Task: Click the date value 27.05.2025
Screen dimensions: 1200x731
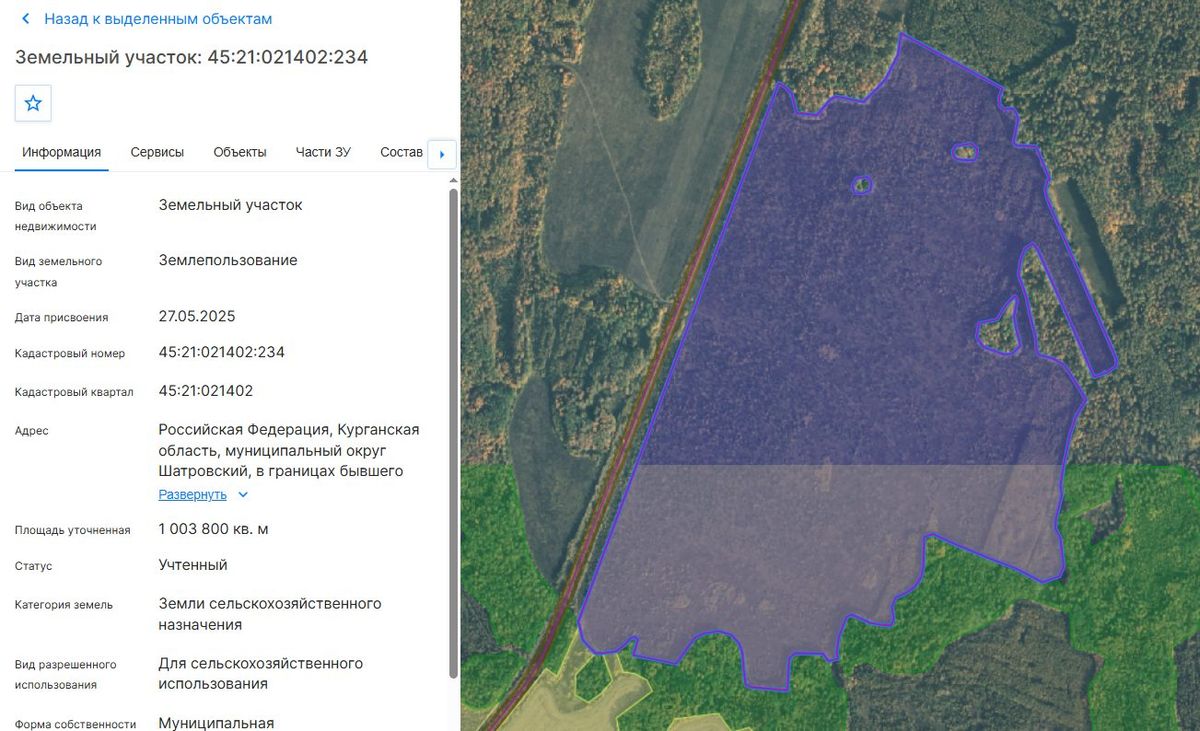Action: click(197, 316)
